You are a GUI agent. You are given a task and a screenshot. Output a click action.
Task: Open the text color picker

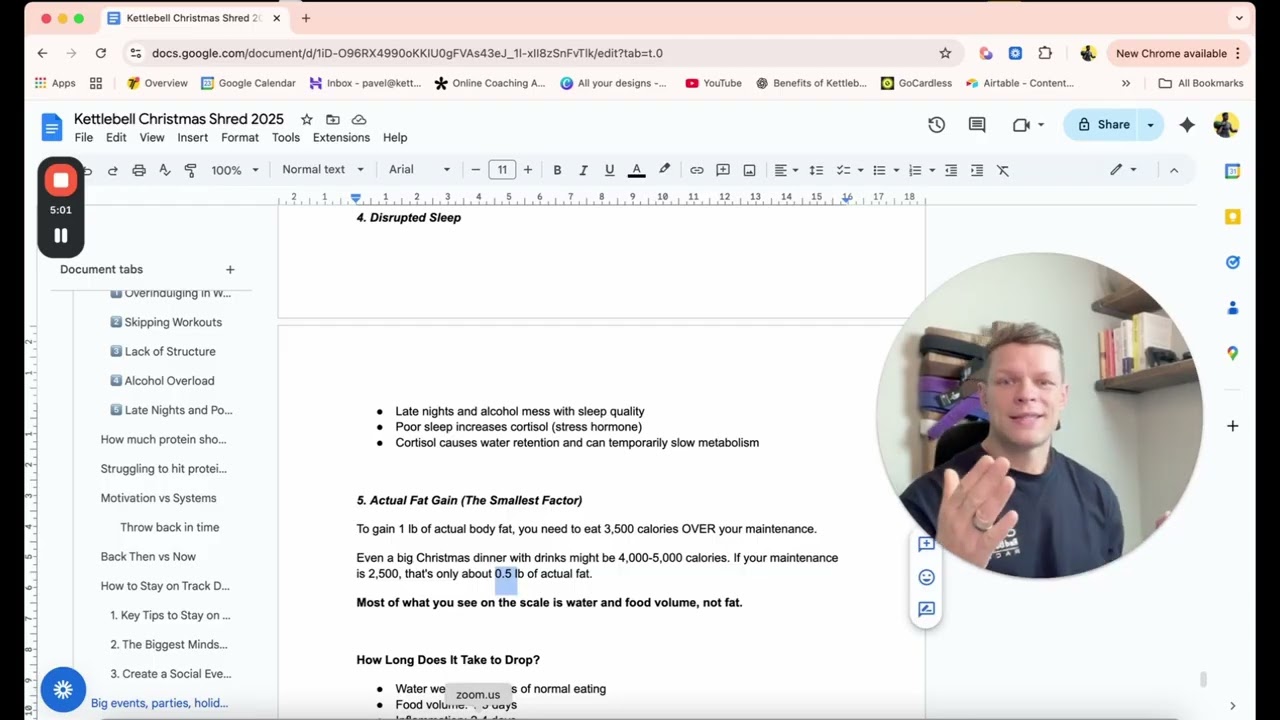click(x=636, y=170)
